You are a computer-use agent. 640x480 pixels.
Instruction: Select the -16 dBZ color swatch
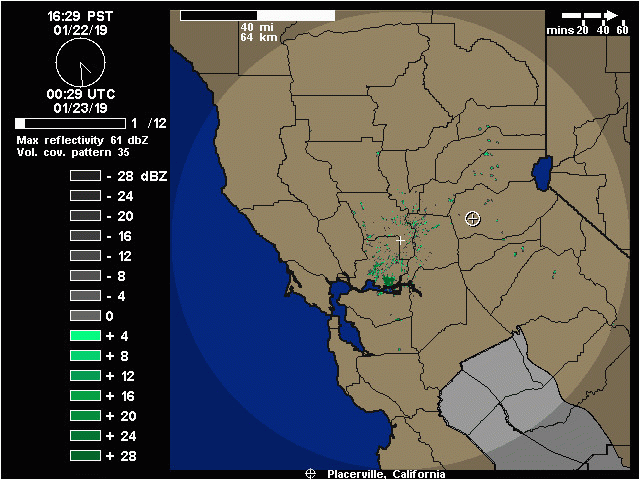pyautogui.click(x=85, y=236)
